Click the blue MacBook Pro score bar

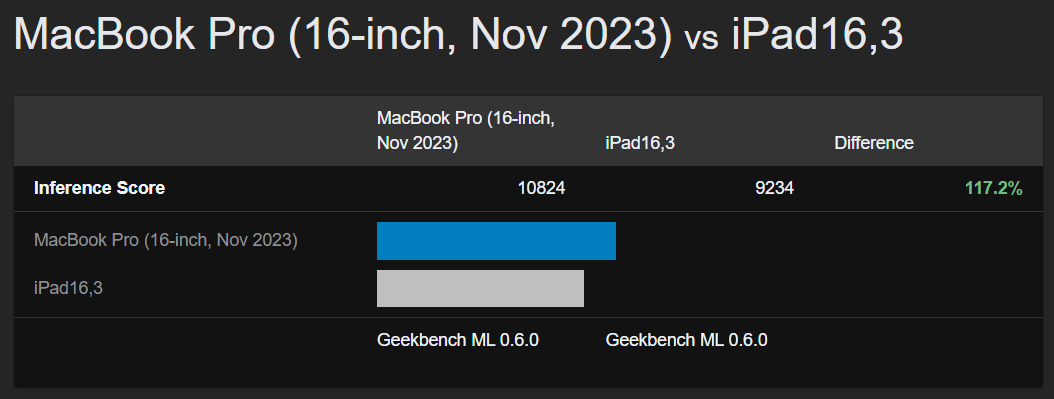496,240
